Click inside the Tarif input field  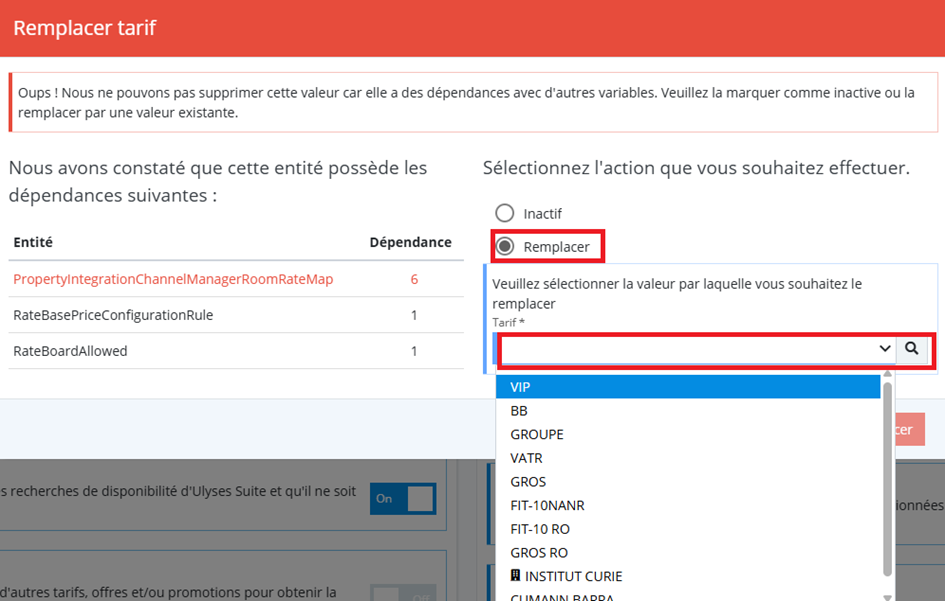pyautogui.click(x=690, y=349)
